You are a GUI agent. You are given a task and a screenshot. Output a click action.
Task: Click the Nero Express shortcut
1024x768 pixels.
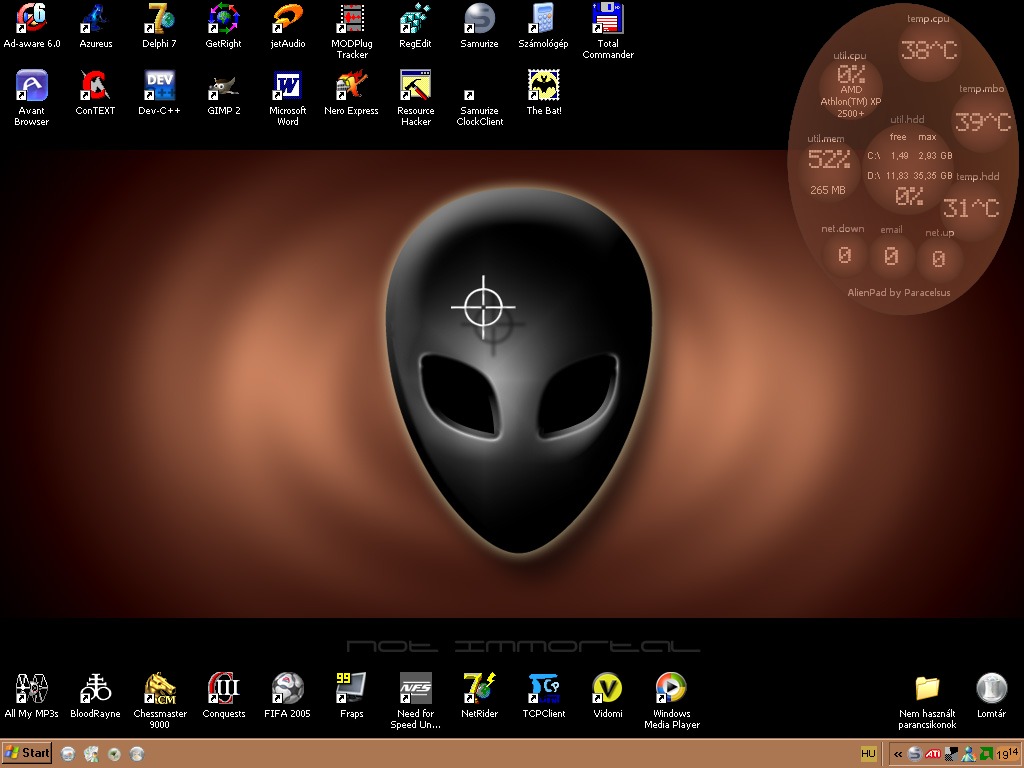[x=352, y=86]
